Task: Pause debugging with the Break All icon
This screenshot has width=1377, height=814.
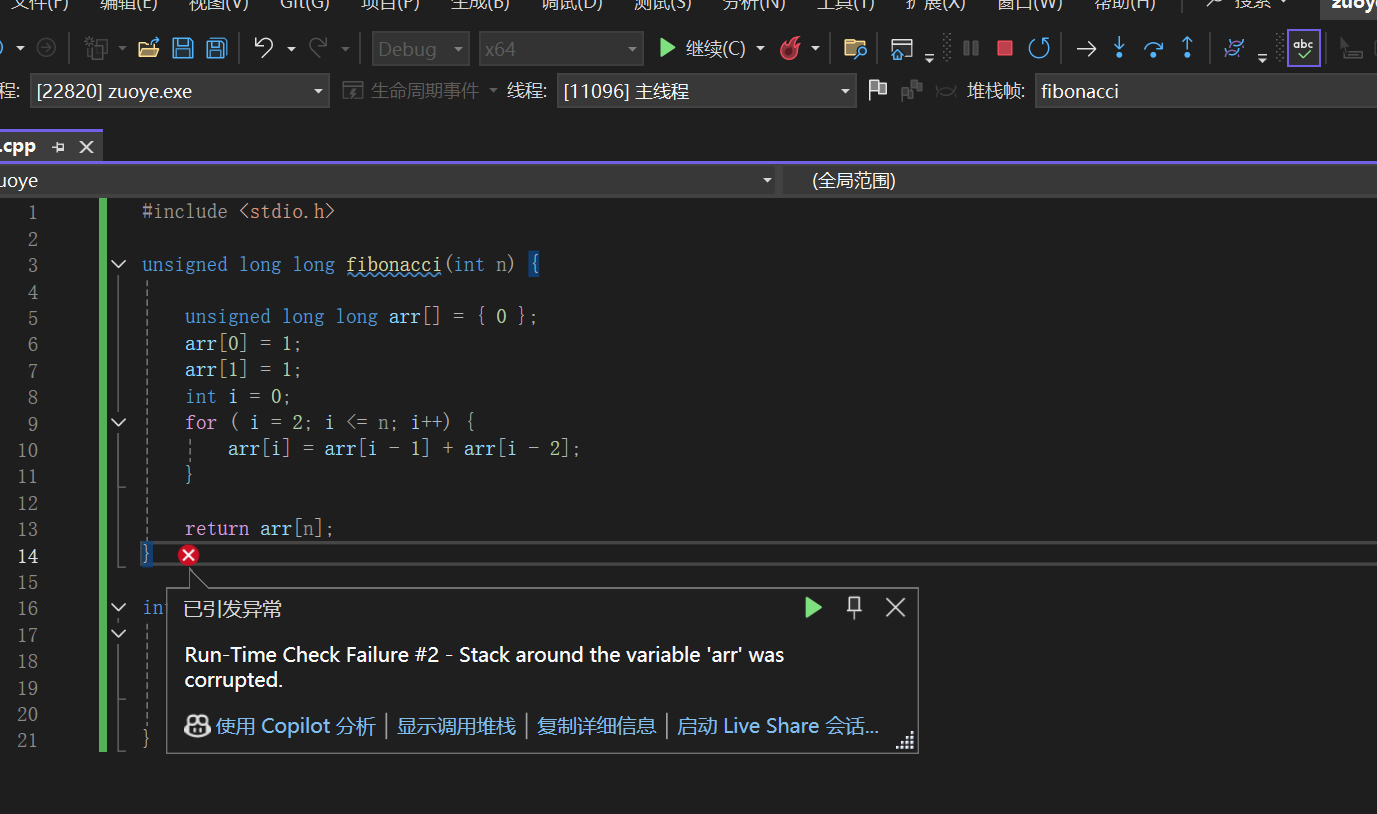Action: (971, 48)
